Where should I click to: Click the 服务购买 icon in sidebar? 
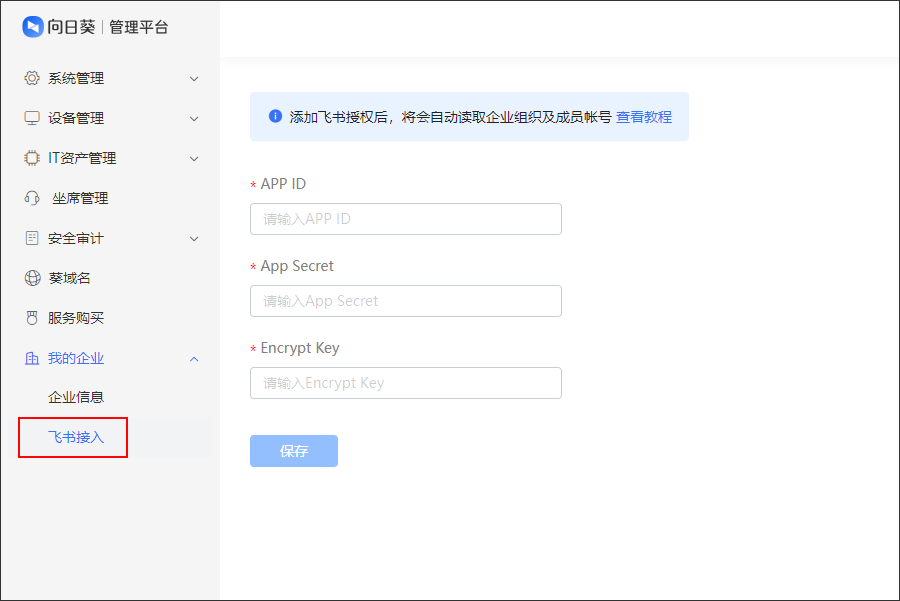(x=32, y=318)
